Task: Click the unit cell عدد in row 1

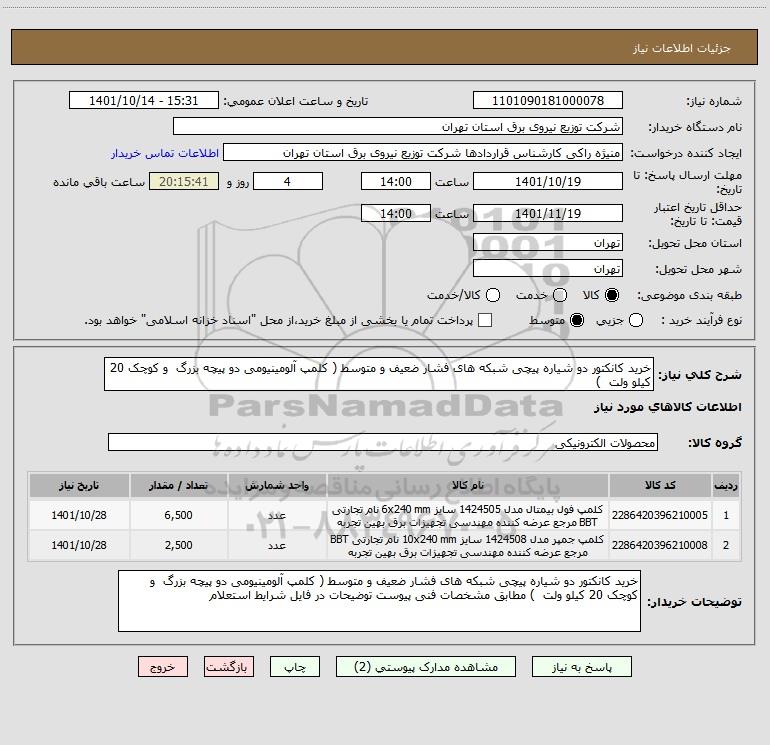Action: pyautogui.click(x=277, y=515)
